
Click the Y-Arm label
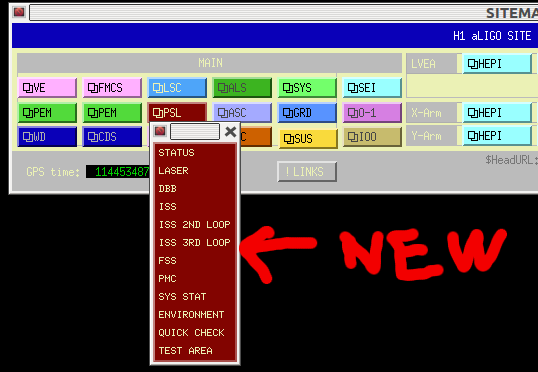(x=426, y=136)
